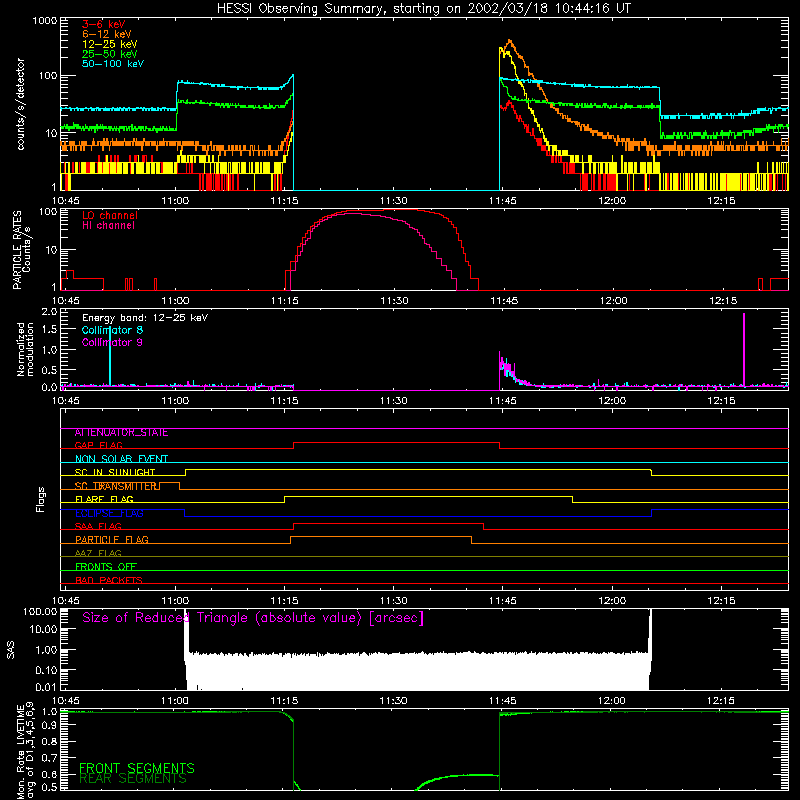
Task: Click the ECLIPSE_FLAG label
Action: 109,513
